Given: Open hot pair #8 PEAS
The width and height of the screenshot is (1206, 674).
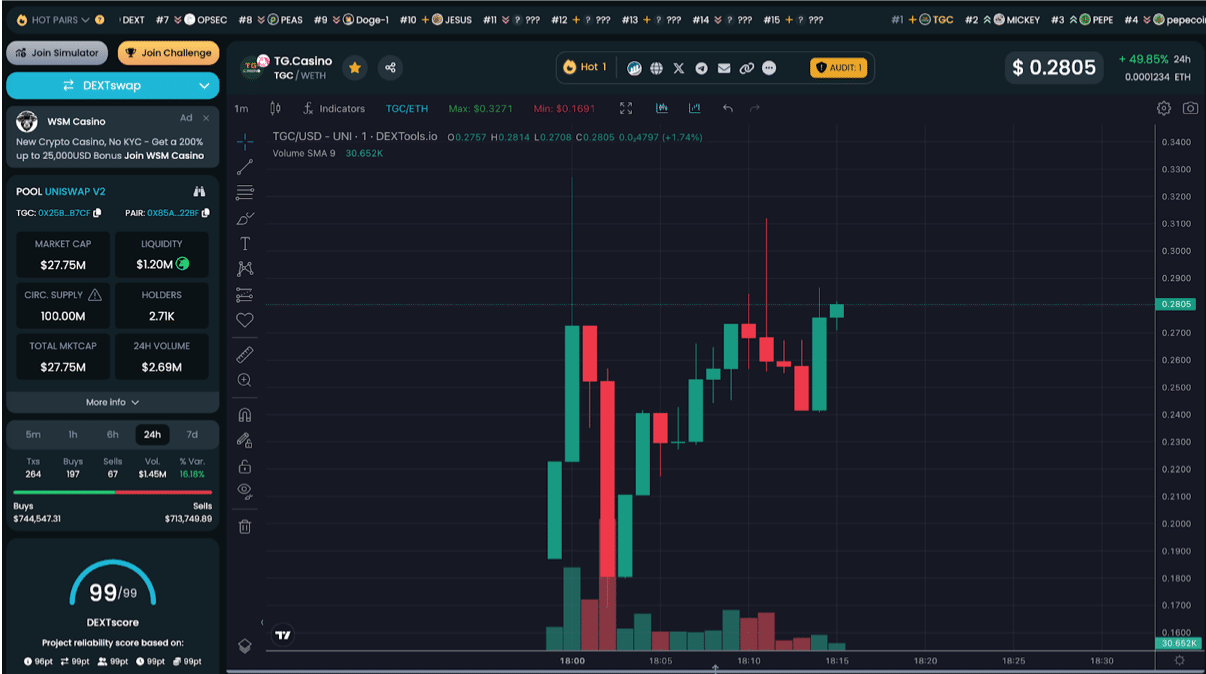Looking at the screenshot, I should pos(271,19).
